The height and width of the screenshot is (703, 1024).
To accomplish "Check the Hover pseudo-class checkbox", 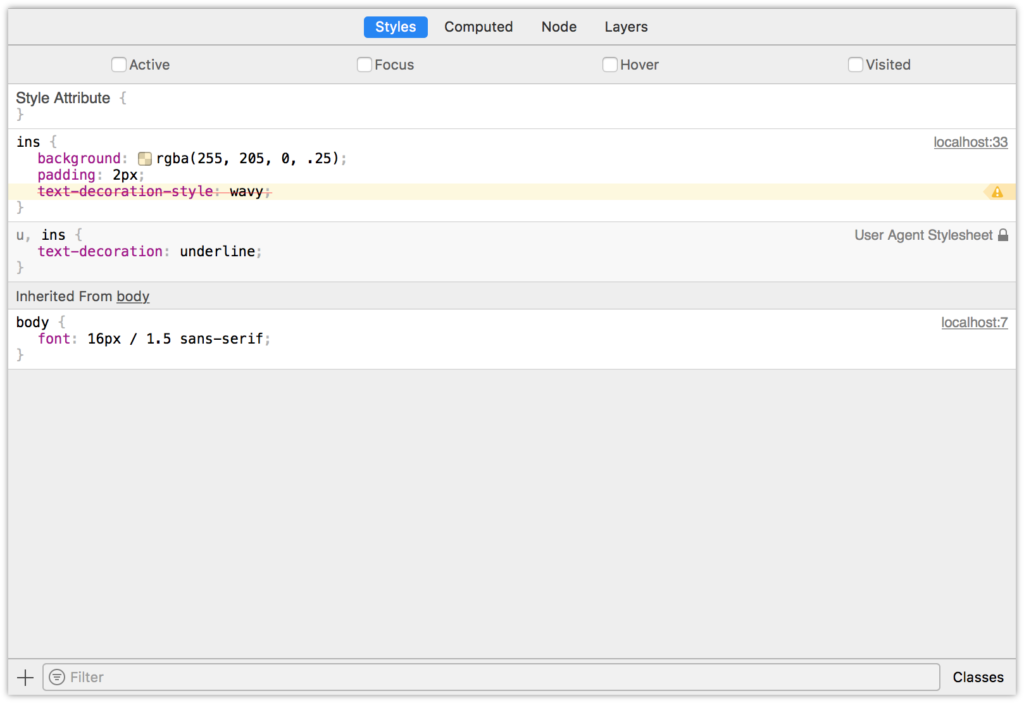I will [610, 65].
